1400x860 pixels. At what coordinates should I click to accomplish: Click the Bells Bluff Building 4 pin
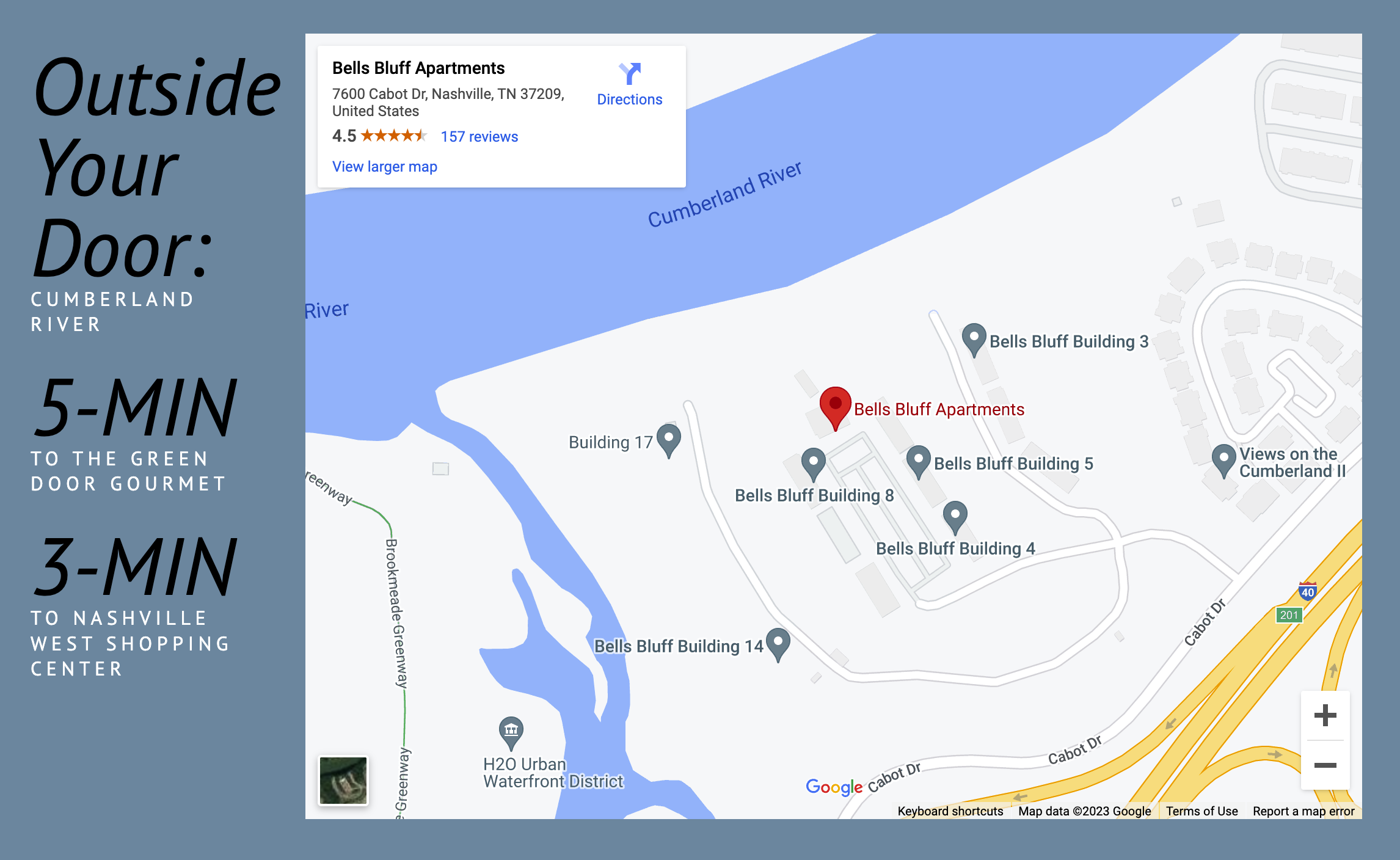coord(955,518)
